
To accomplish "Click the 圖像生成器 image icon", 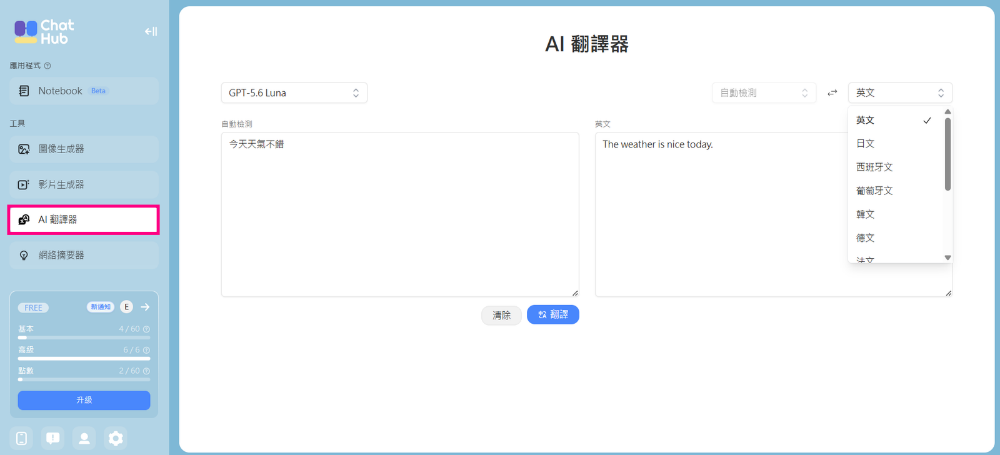I will (24, 149).
